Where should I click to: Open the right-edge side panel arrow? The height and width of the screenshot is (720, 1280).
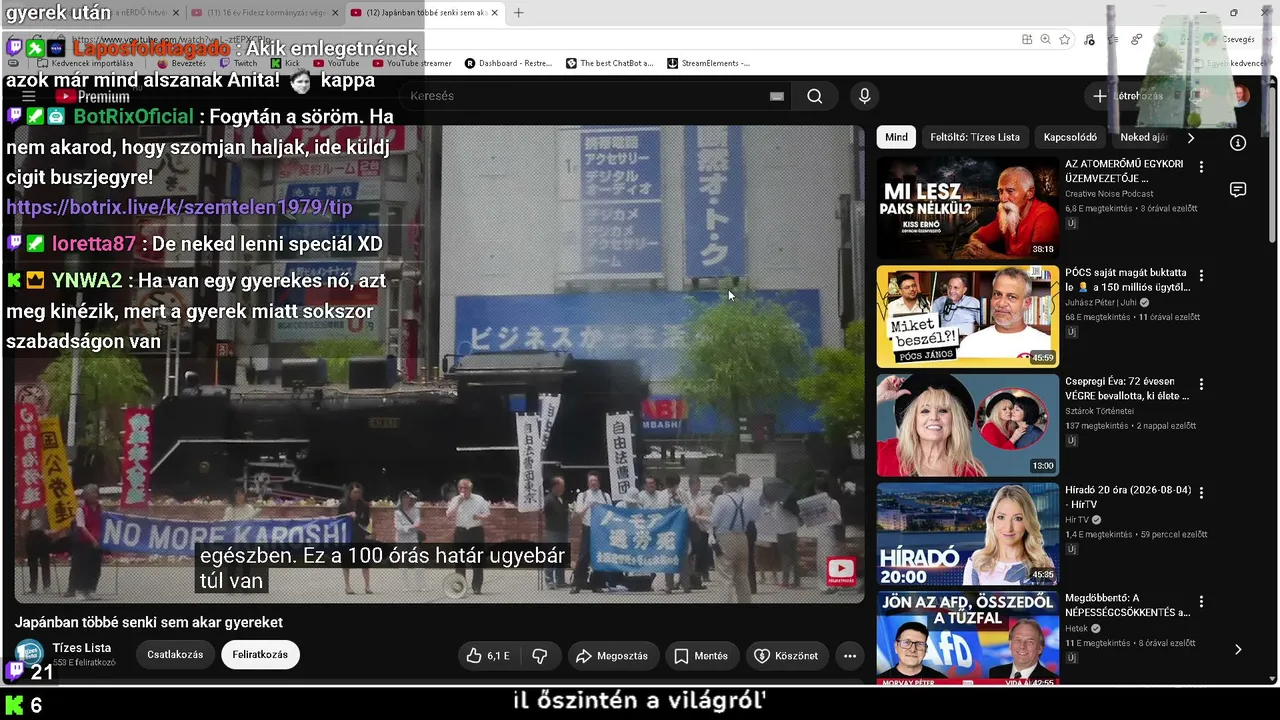[x=1238, y=649]
